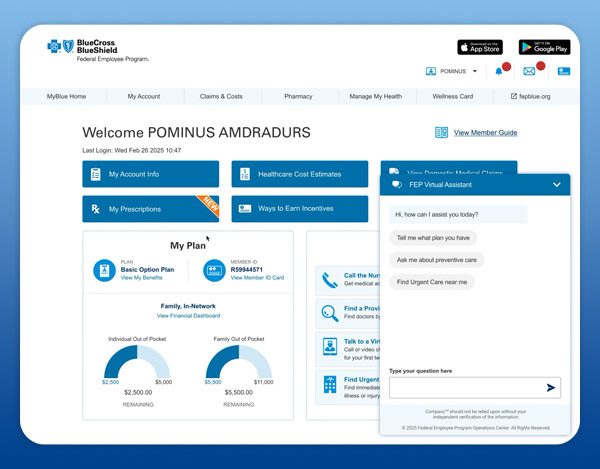Click the $2,500.00 remaining amount
The image size is (600, 469).
coord(138,392)
